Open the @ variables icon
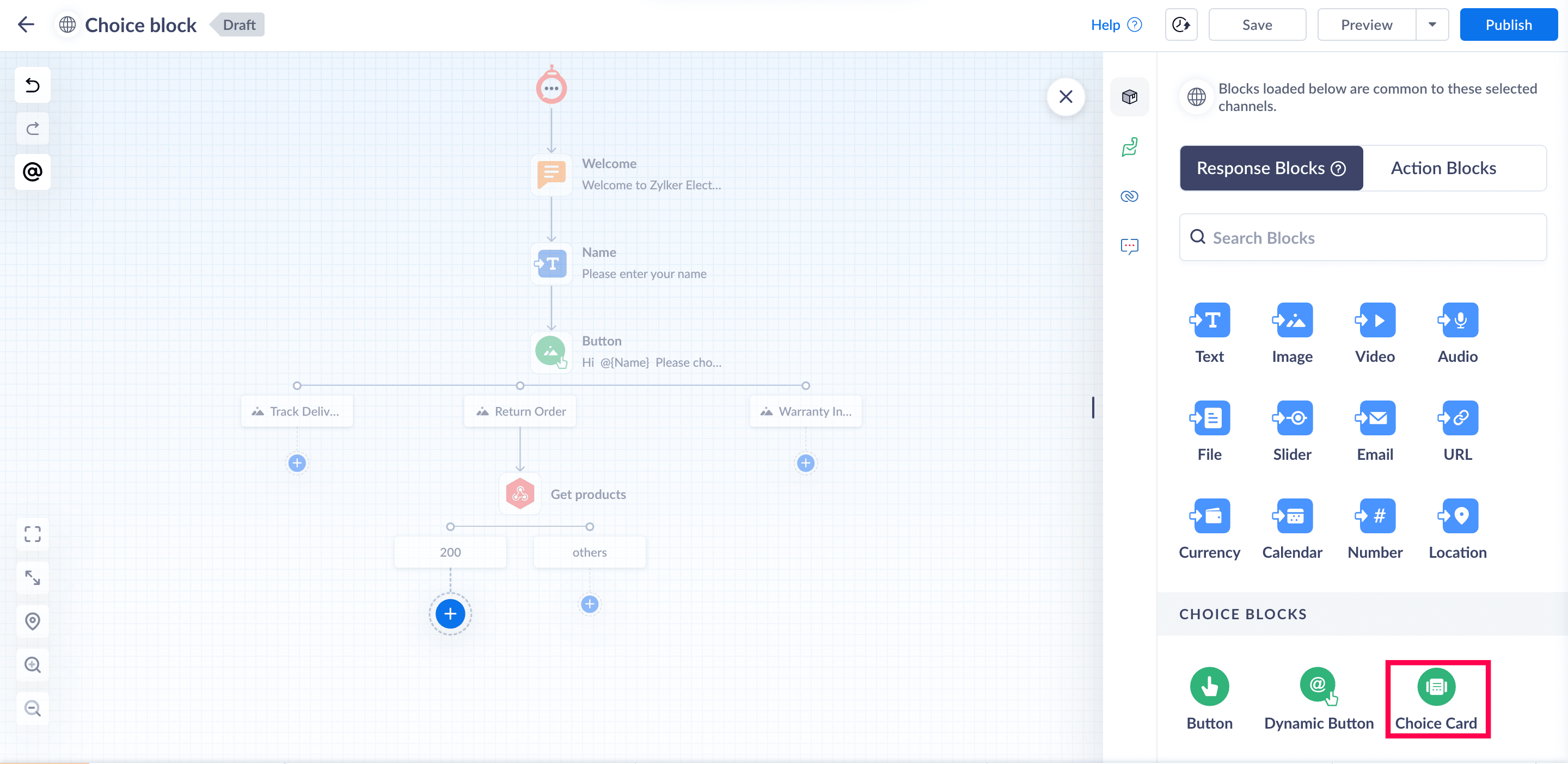 point(32,172)
